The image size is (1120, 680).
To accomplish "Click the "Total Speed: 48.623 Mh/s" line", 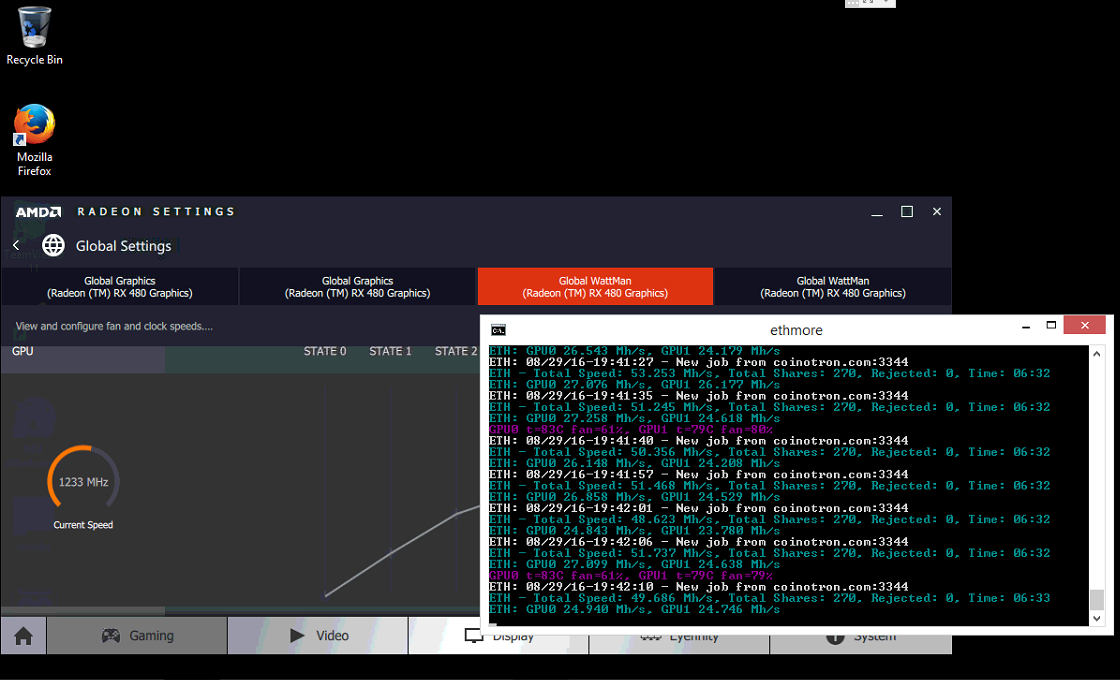I will [x=769, y=519].
